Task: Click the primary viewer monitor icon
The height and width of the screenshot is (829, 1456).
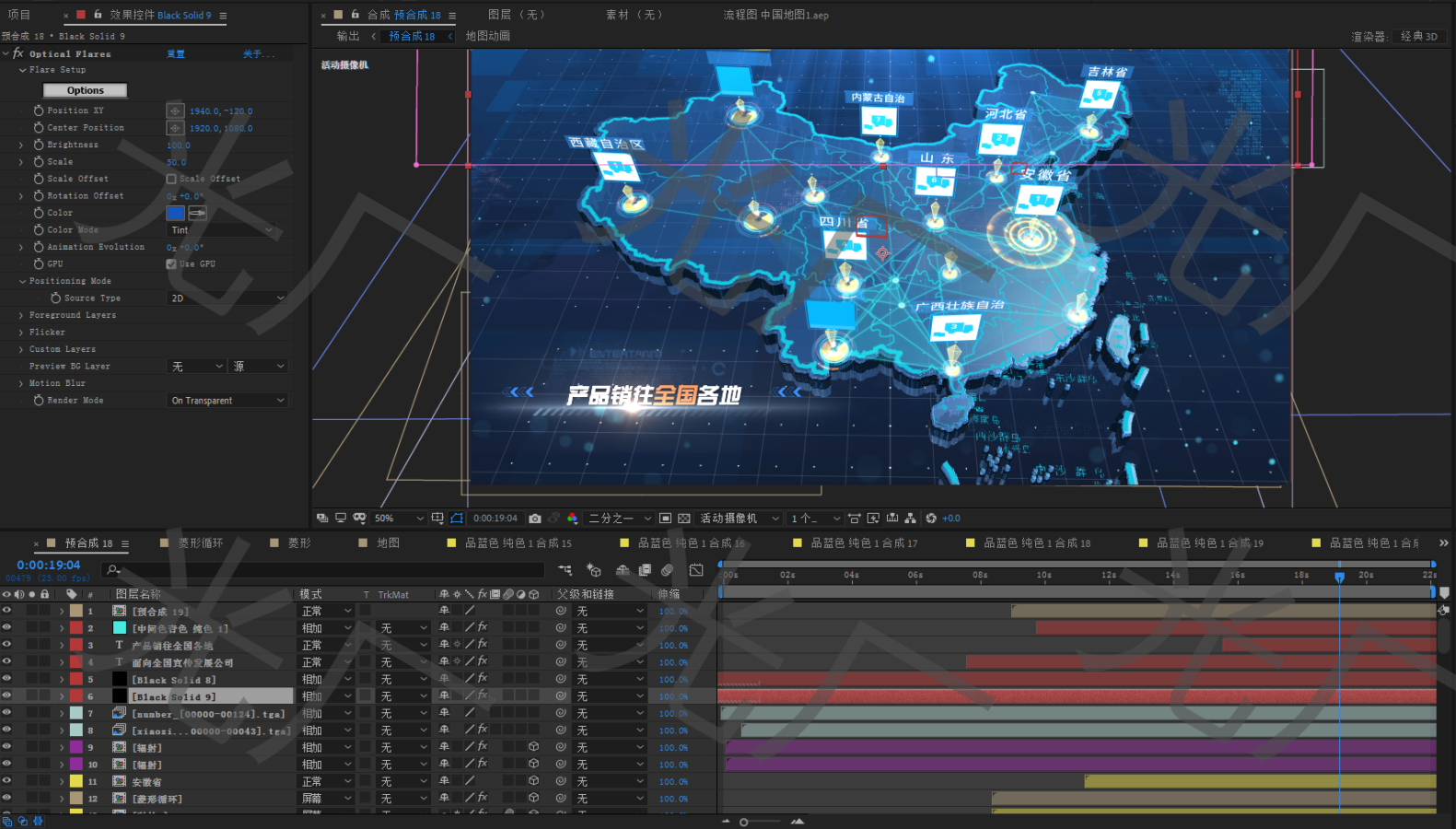Action: (x=341, y=519)
